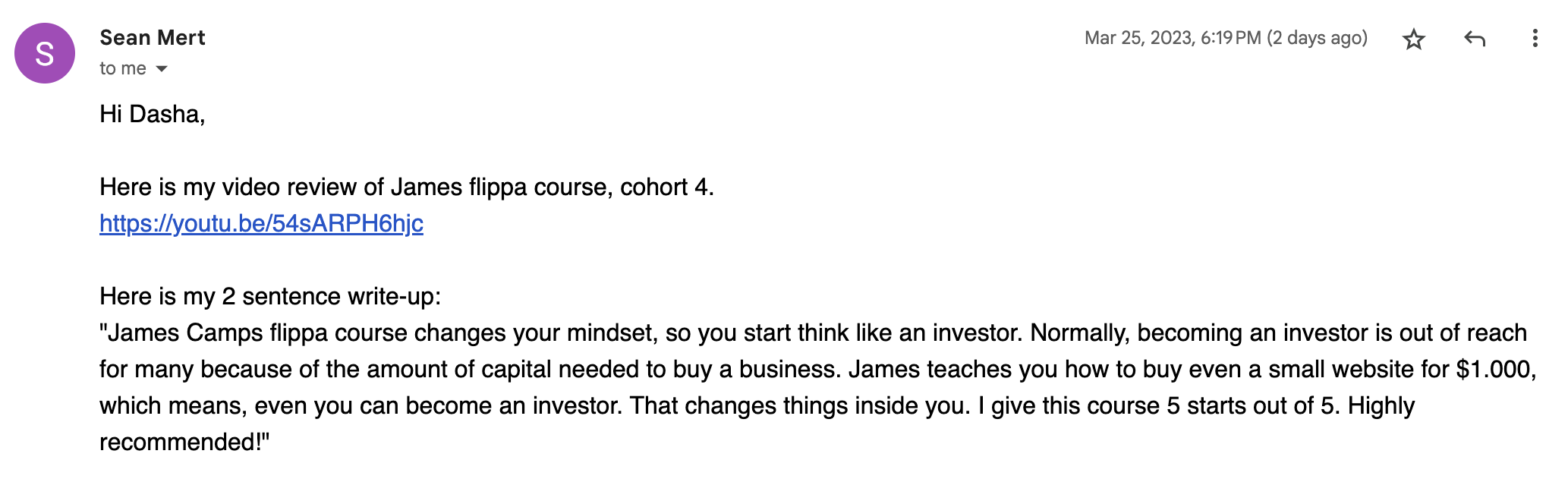Image resolution: width=1568 pixels, height=479 pixels.
Task: Select the star outline icon in the header
Action: pos(1414,39)
